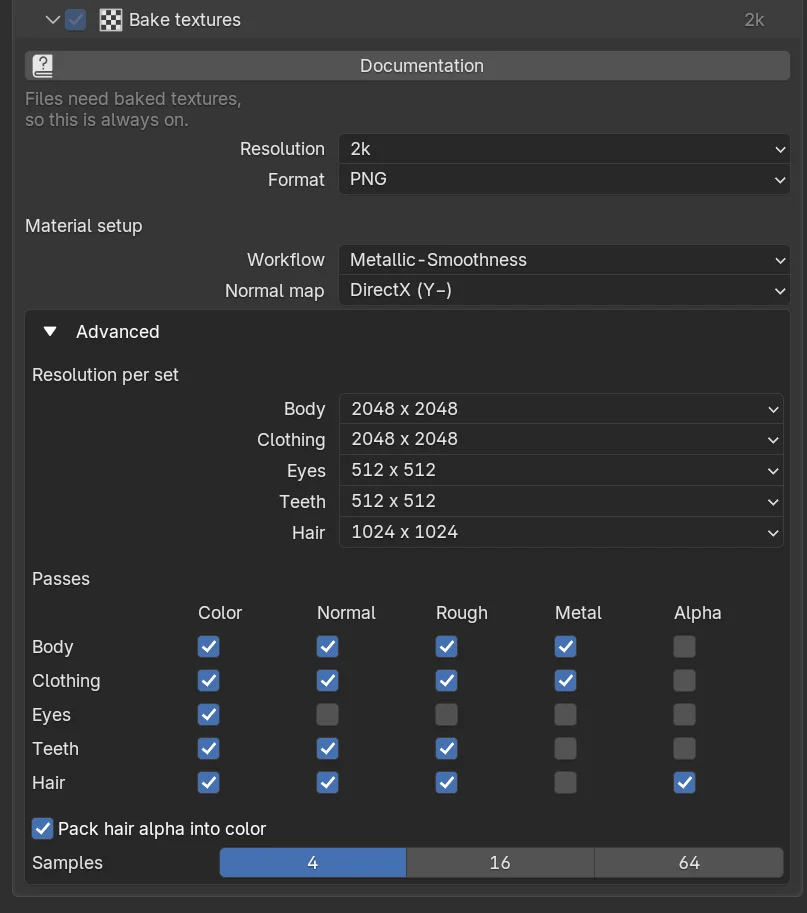Open the Body resolution dropdown

561,409
